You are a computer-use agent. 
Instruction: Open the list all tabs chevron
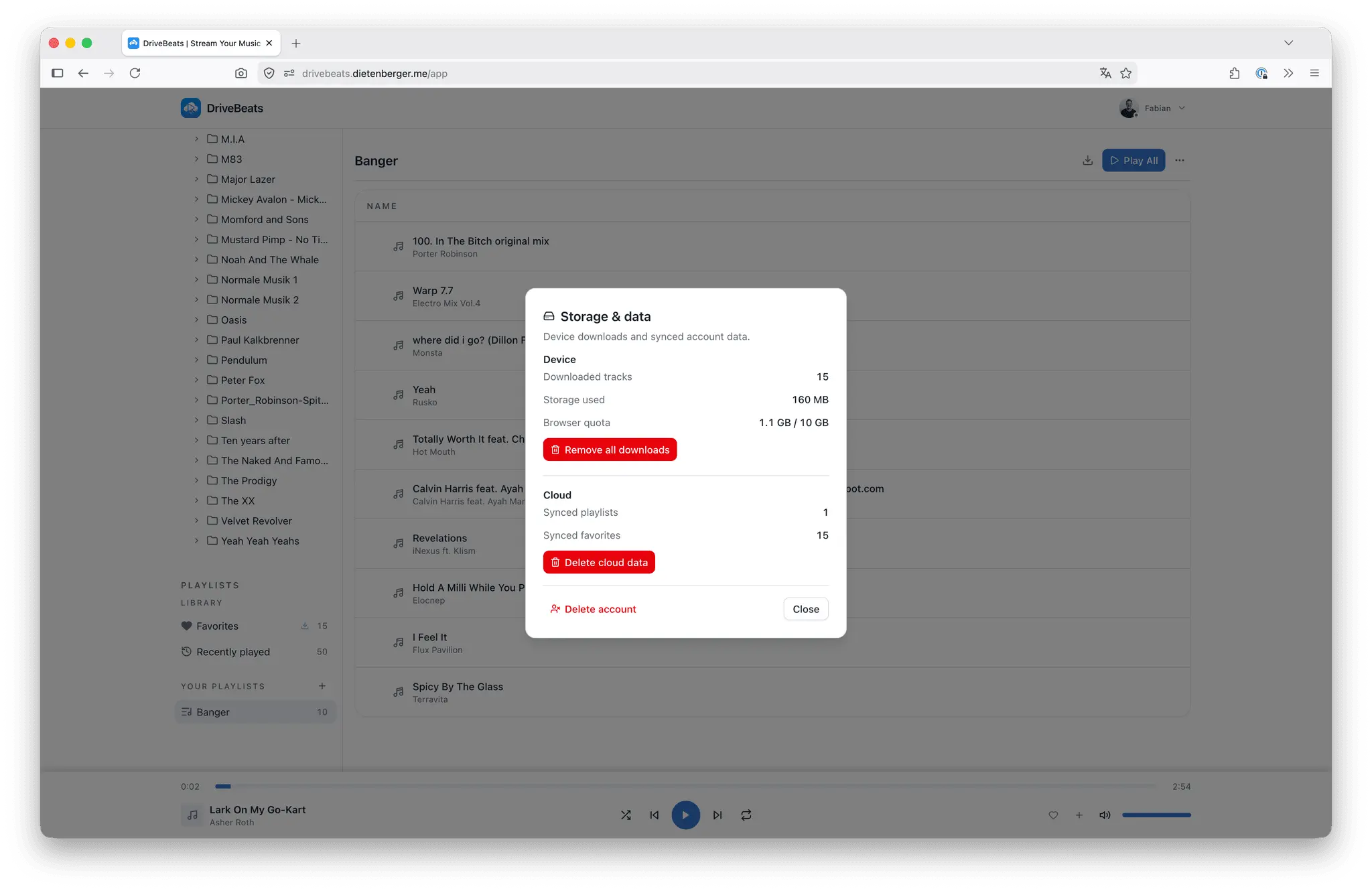[x=1288, y=43]
